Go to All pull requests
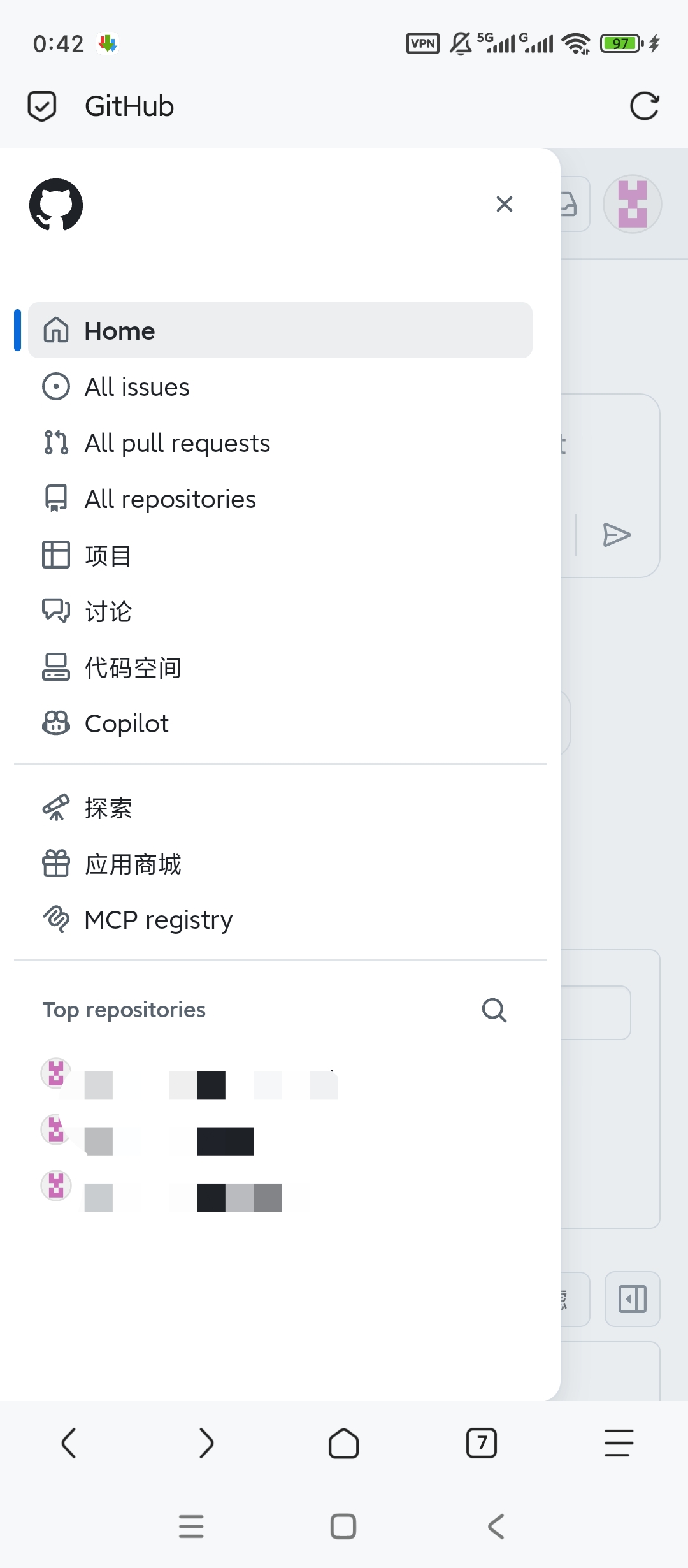The height and width of the screenshot is (1568, 688). (280, 443)
